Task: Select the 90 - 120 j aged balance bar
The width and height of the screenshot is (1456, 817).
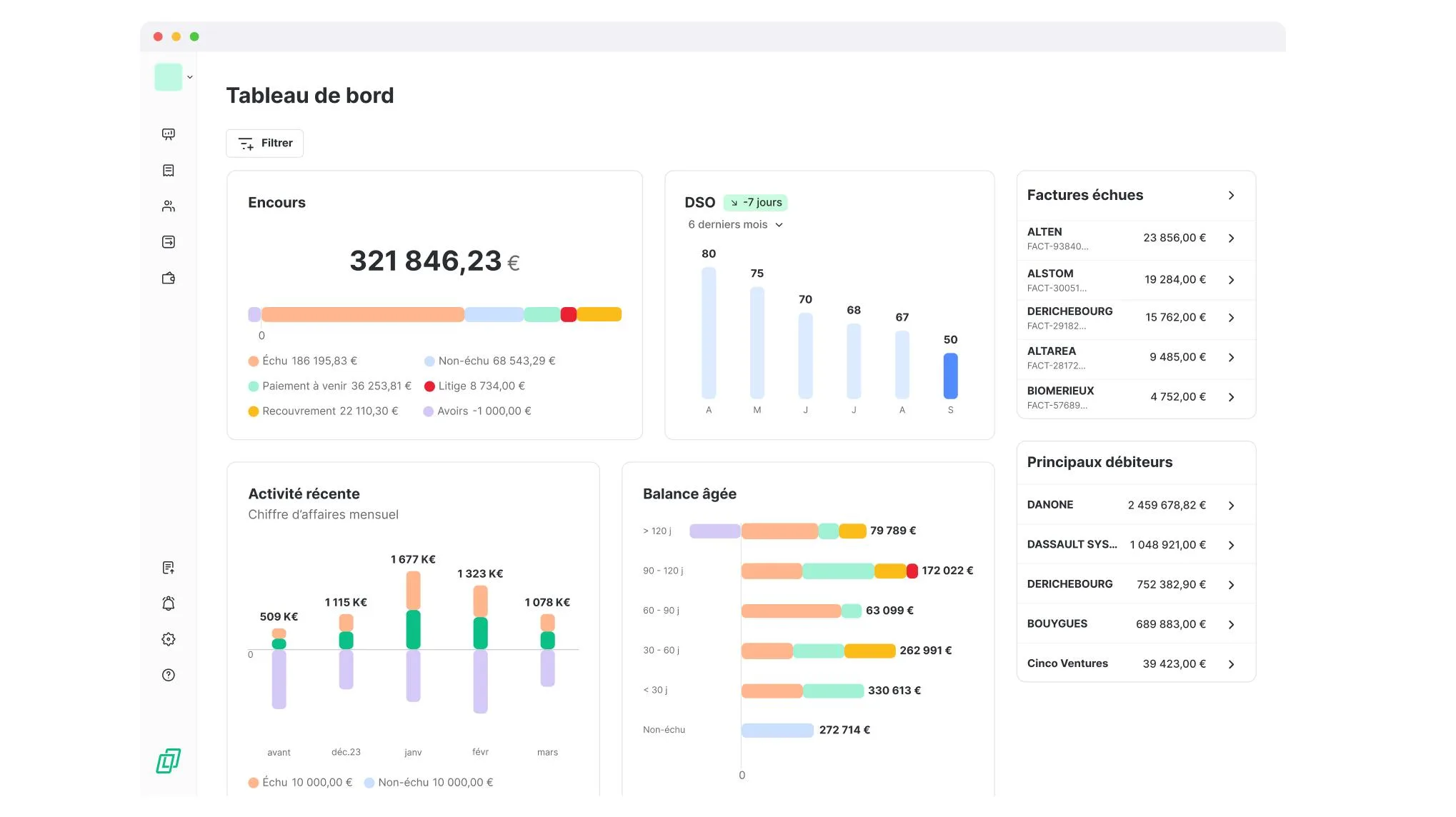Action: [x=829, y=571]
